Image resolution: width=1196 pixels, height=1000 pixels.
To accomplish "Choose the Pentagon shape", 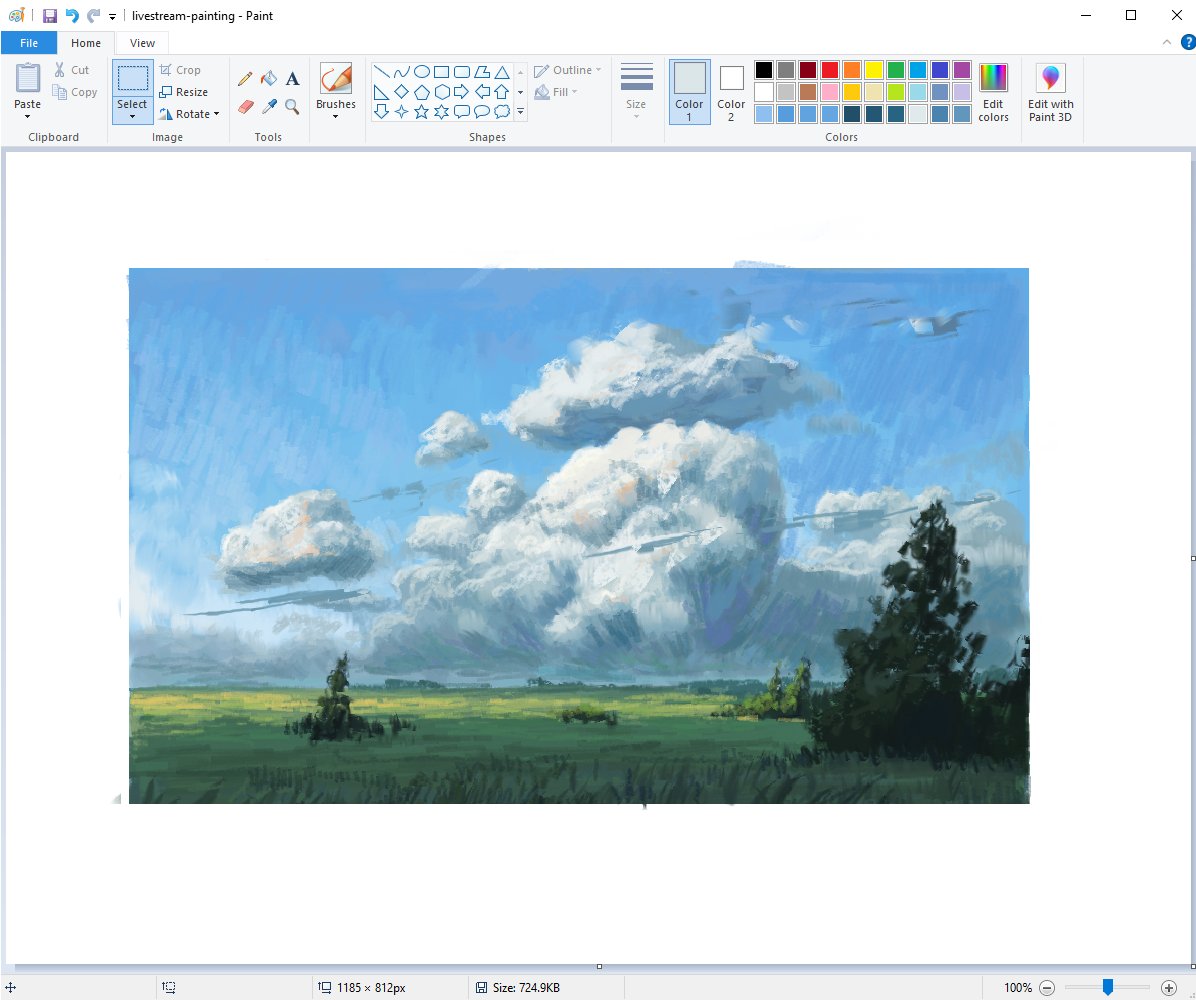I will tap(421, 92).
